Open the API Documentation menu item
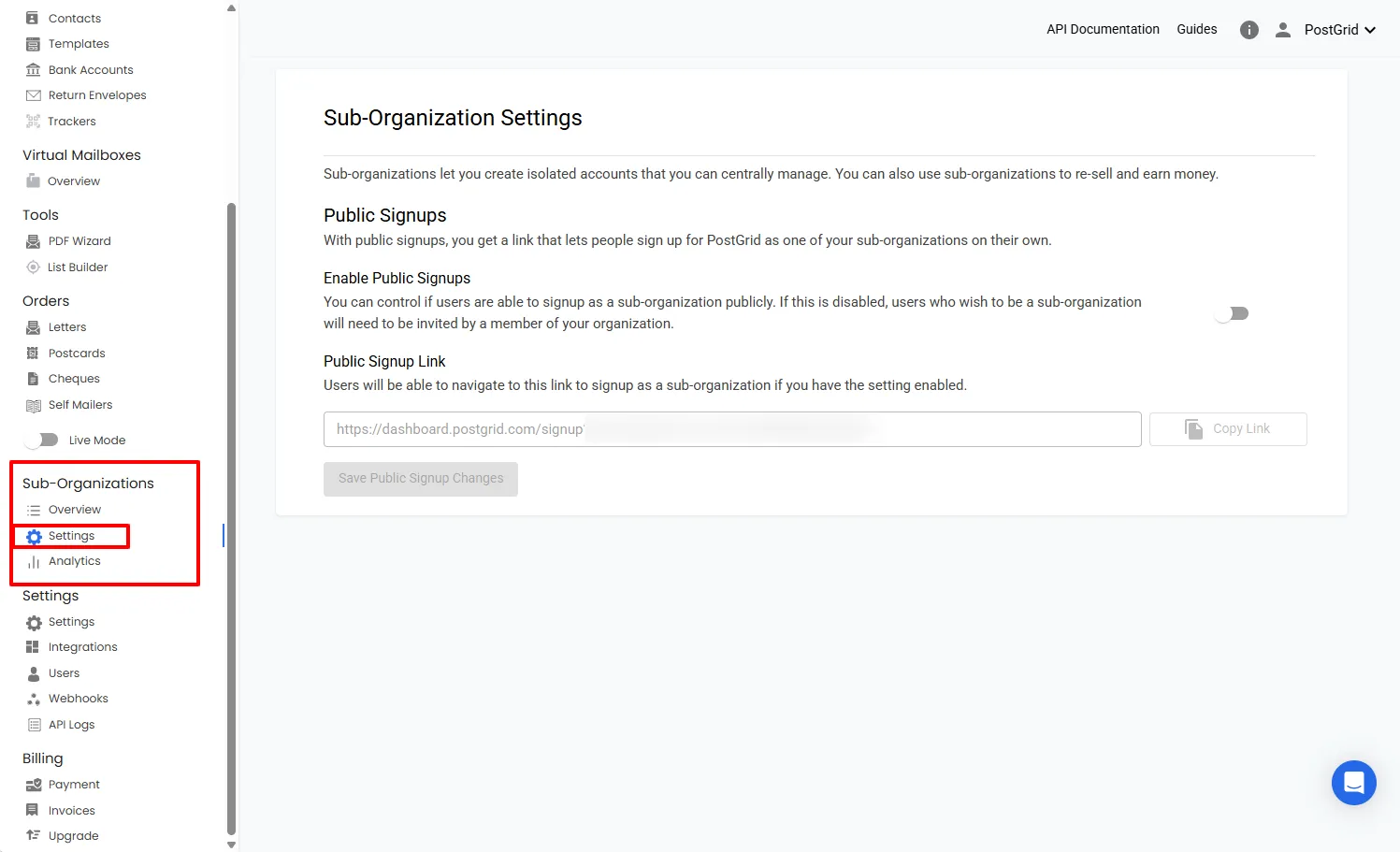 tap(1103, 29)
